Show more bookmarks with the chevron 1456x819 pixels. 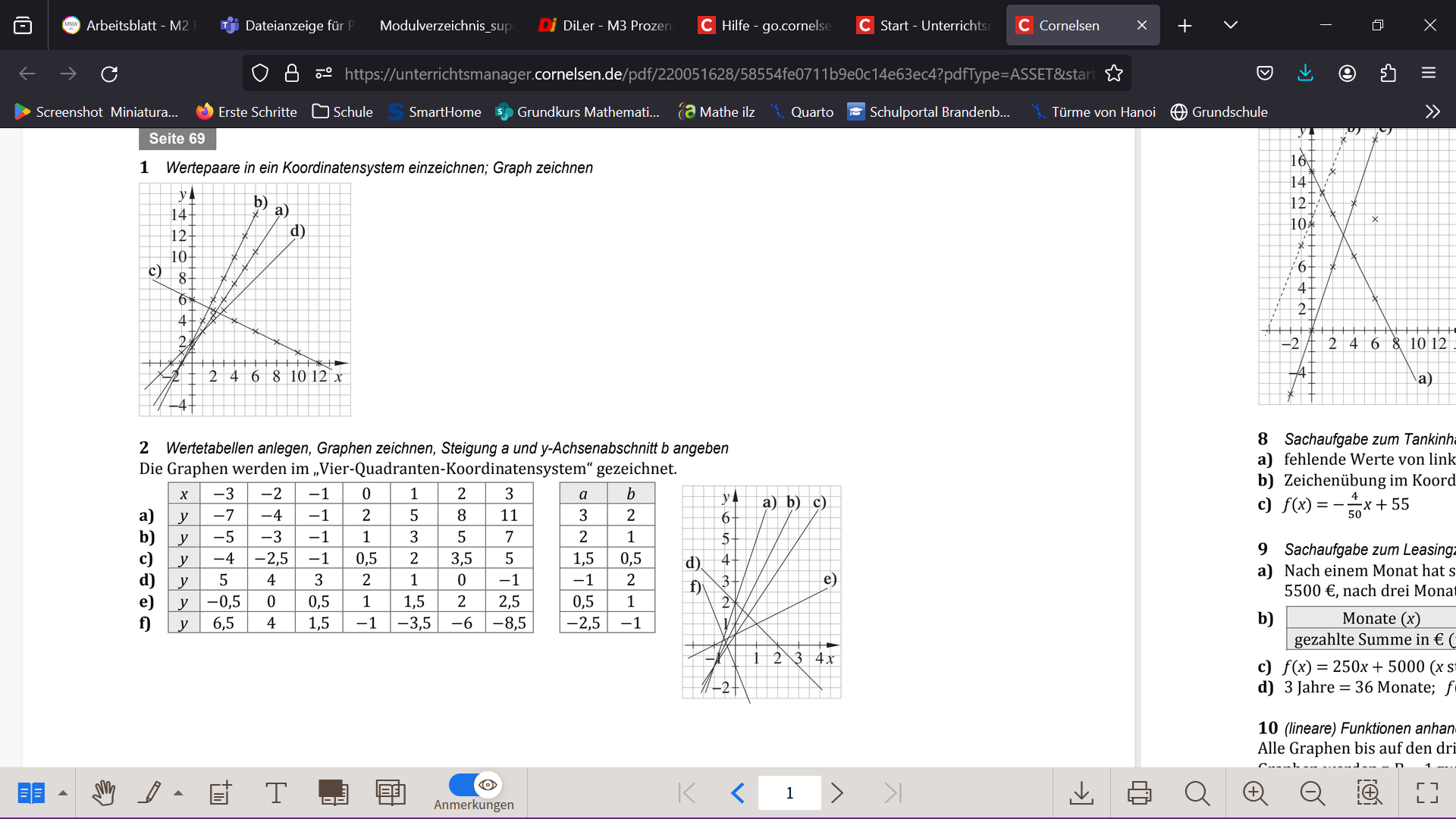click(1432, 112)
